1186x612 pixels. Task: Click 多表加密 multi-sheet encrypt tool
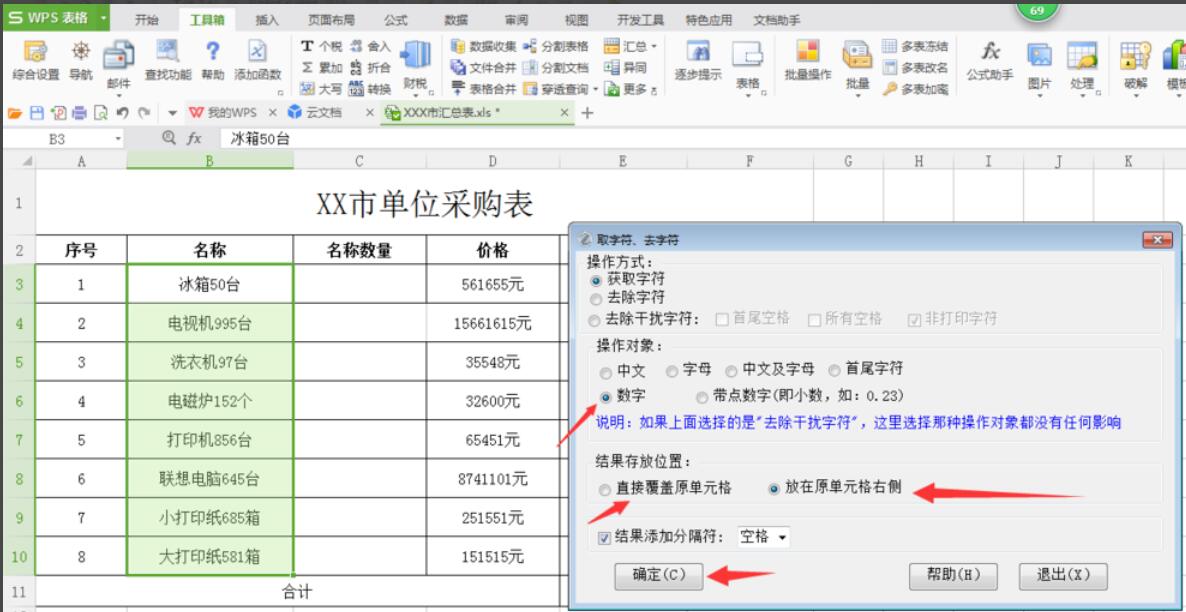pos(914,89)
